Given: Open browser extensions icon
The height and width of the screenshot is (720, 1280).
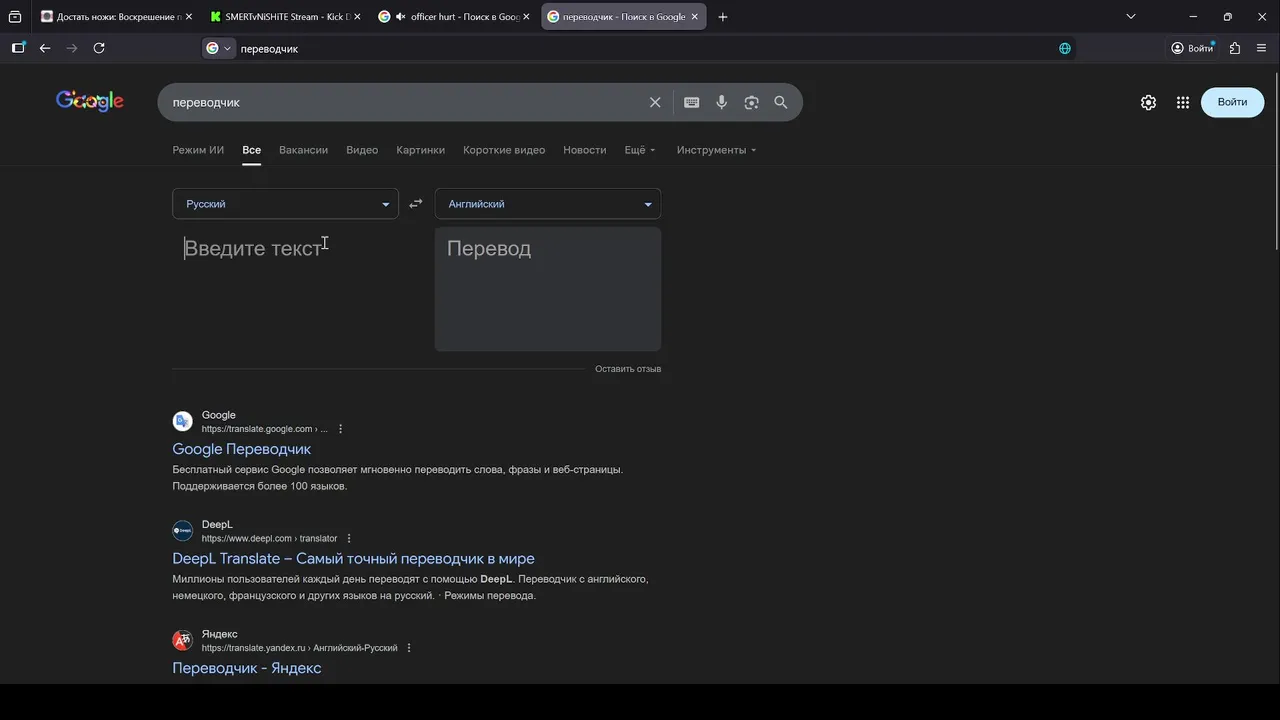Looking at the screenshot, I should tap(1235, 48).
